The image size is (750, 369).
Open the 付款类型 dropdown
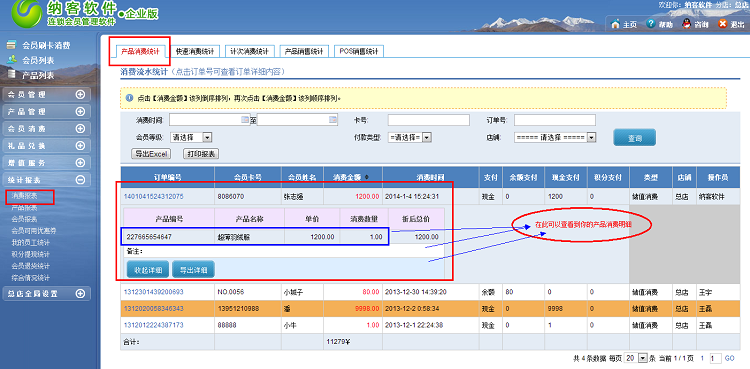pos(410,137)
